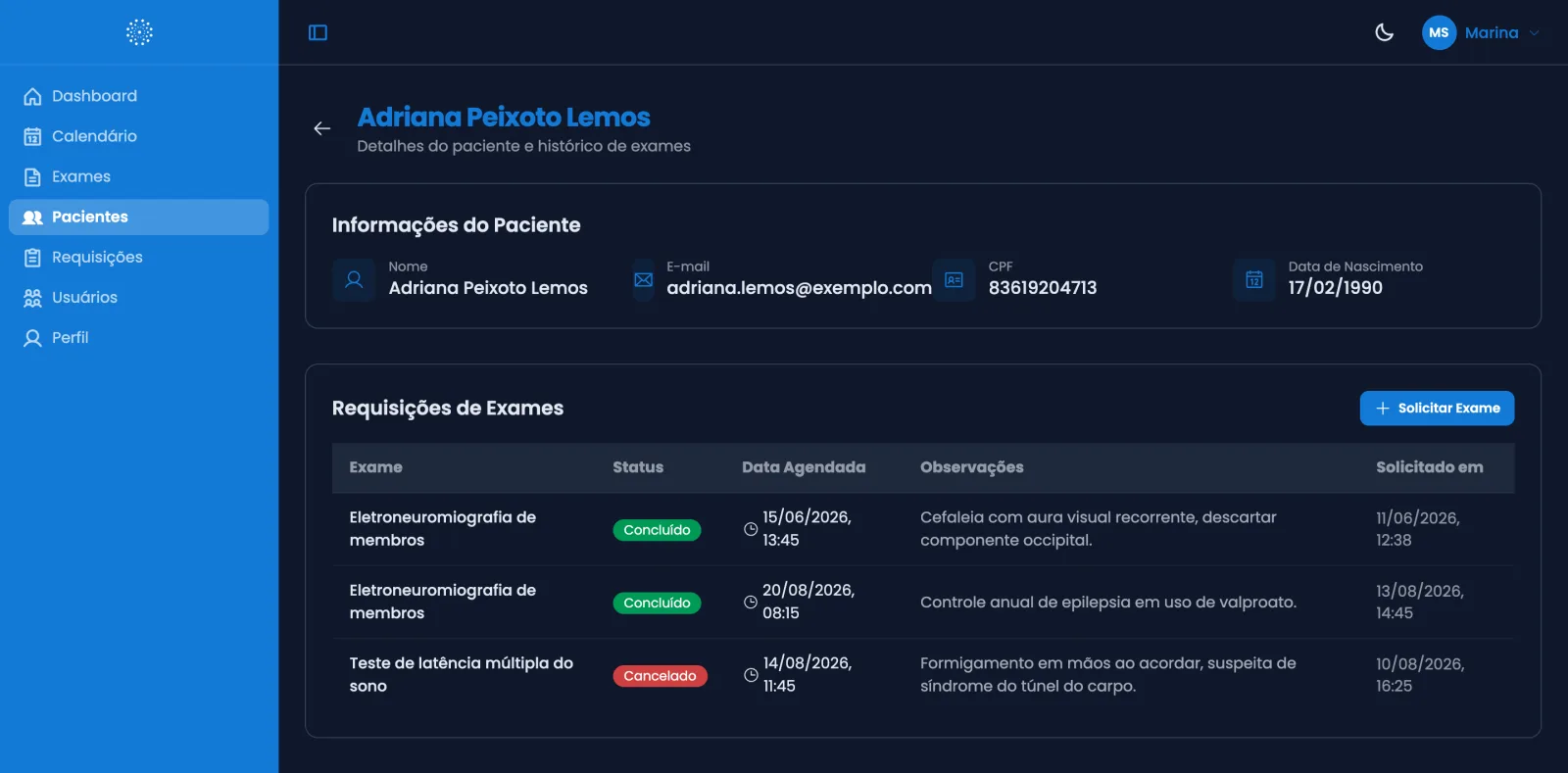Expand the Marina user menu chevron

pyautogui.click(x=1534, y=32)
